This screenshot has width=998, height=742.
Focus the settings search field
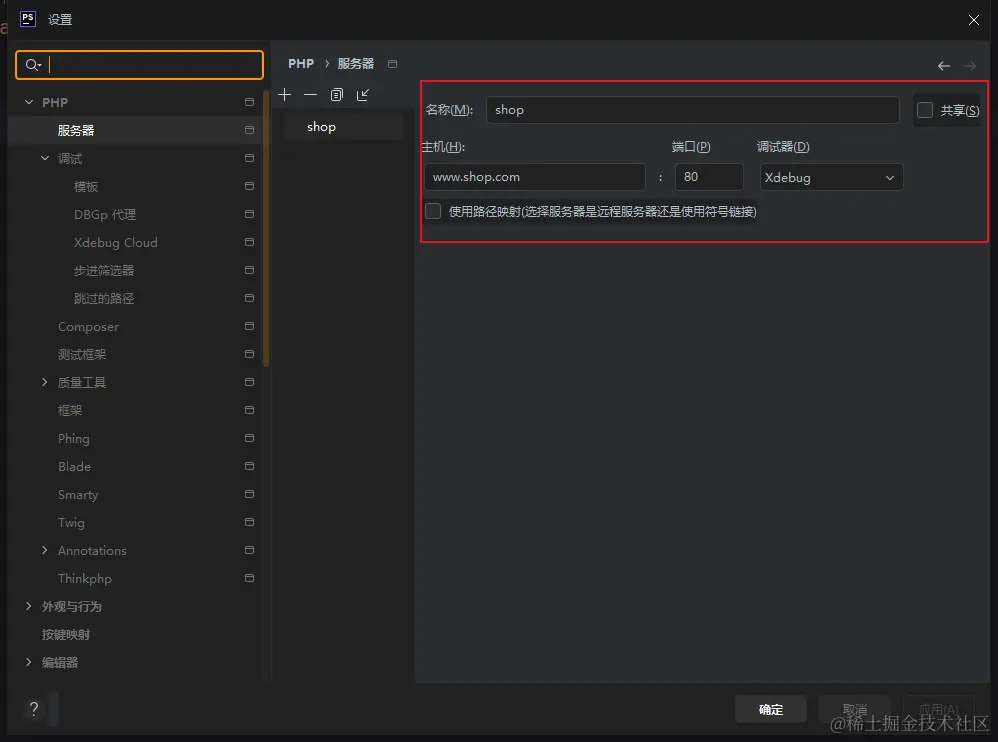pos(139,65)
